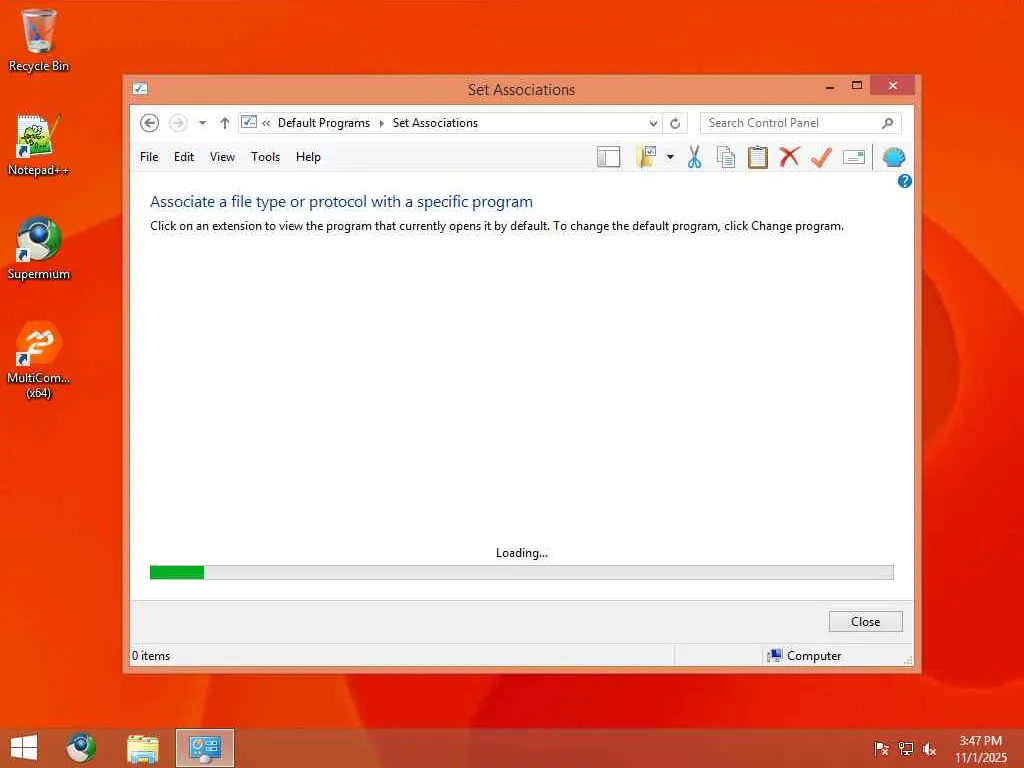Maximize the Set Associations window

coord(857,86)
